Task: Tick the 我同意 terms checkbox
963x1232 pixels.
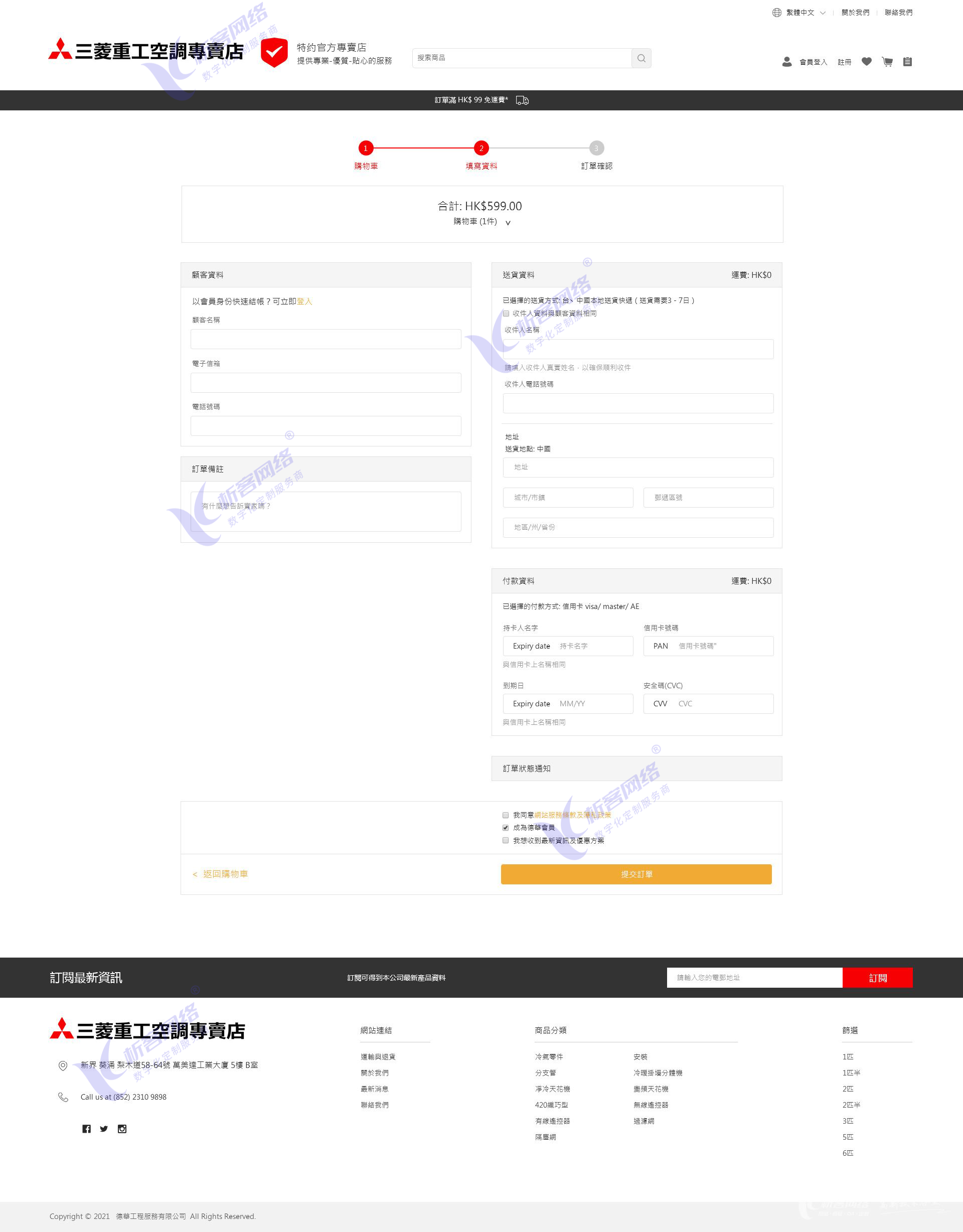Action: click(506, 815)
